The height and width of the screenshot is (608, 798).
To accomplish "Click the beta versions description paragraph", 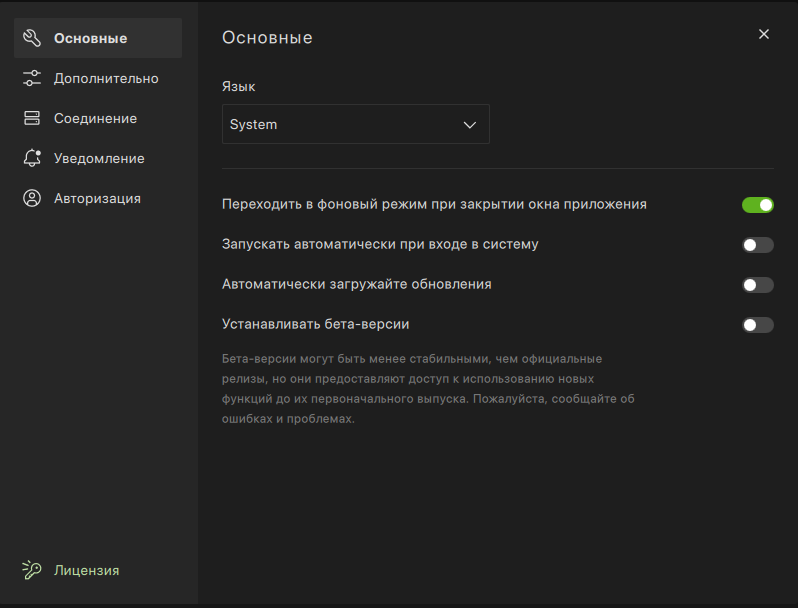I will tap(428, 389).
